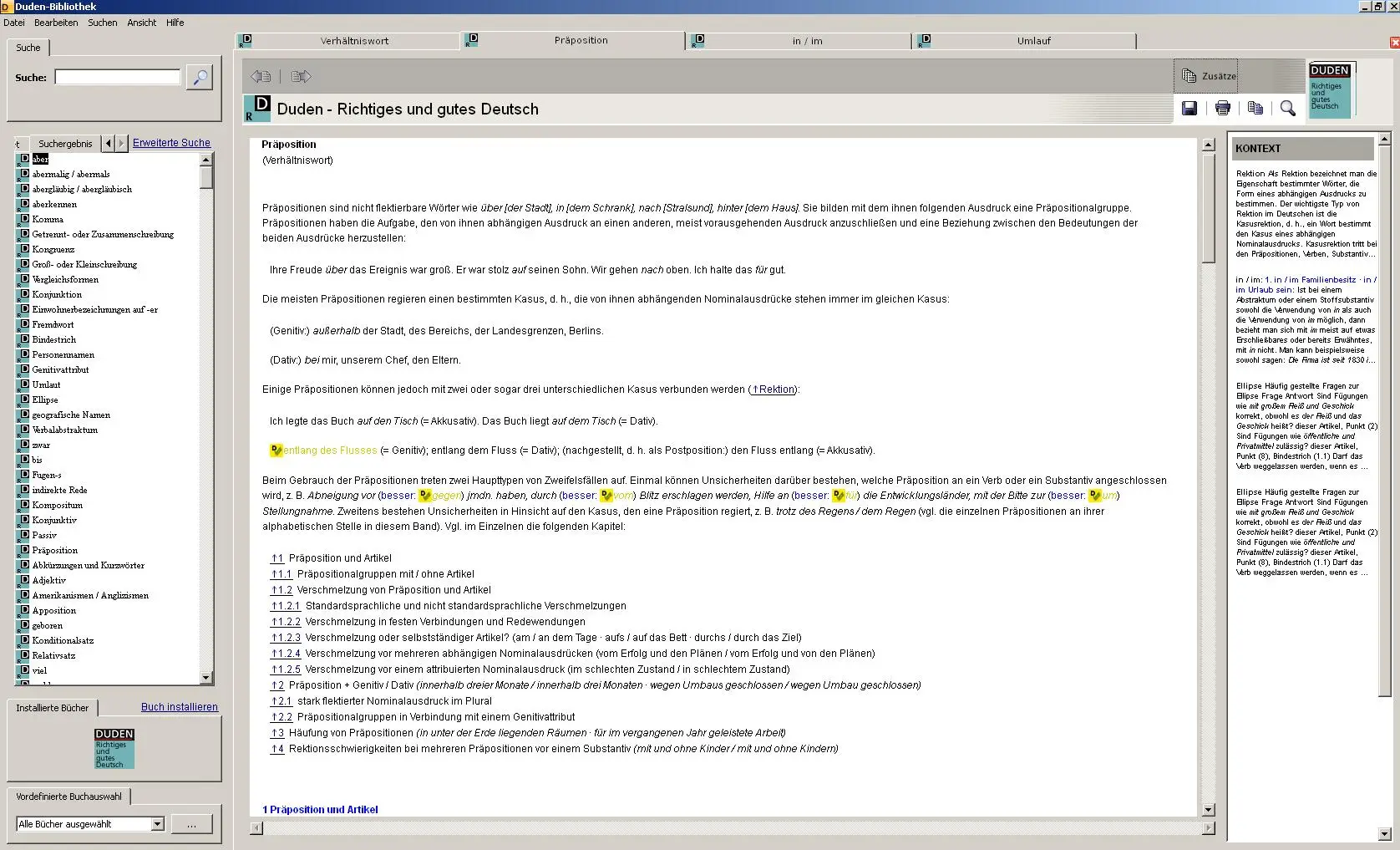1400x850 pixels.
Task: Open the Ansicht menu
Action: [142, 23]
